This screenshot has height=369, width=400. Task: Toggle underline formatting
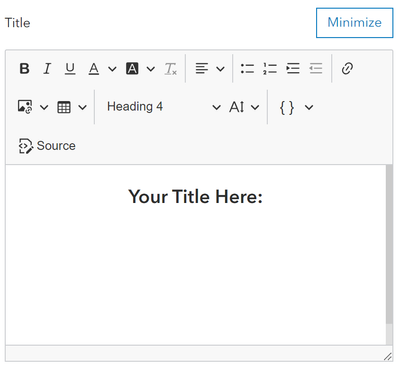click(70, 69)
